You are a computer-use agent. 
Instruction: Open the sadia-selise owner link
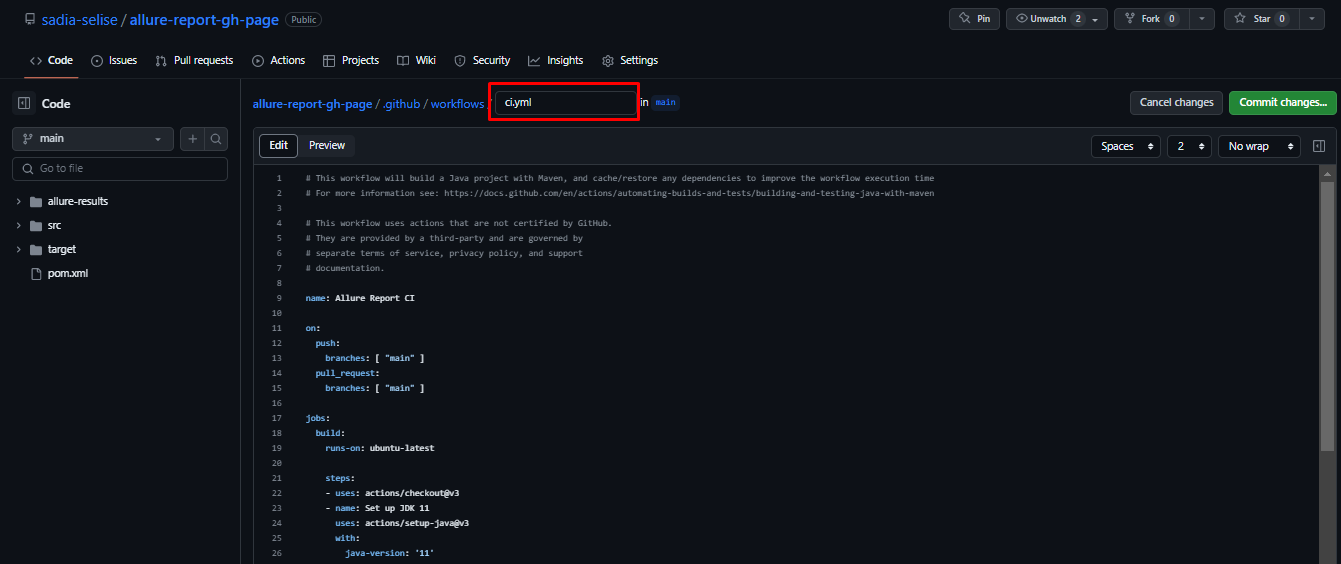(x=79, y=20)
